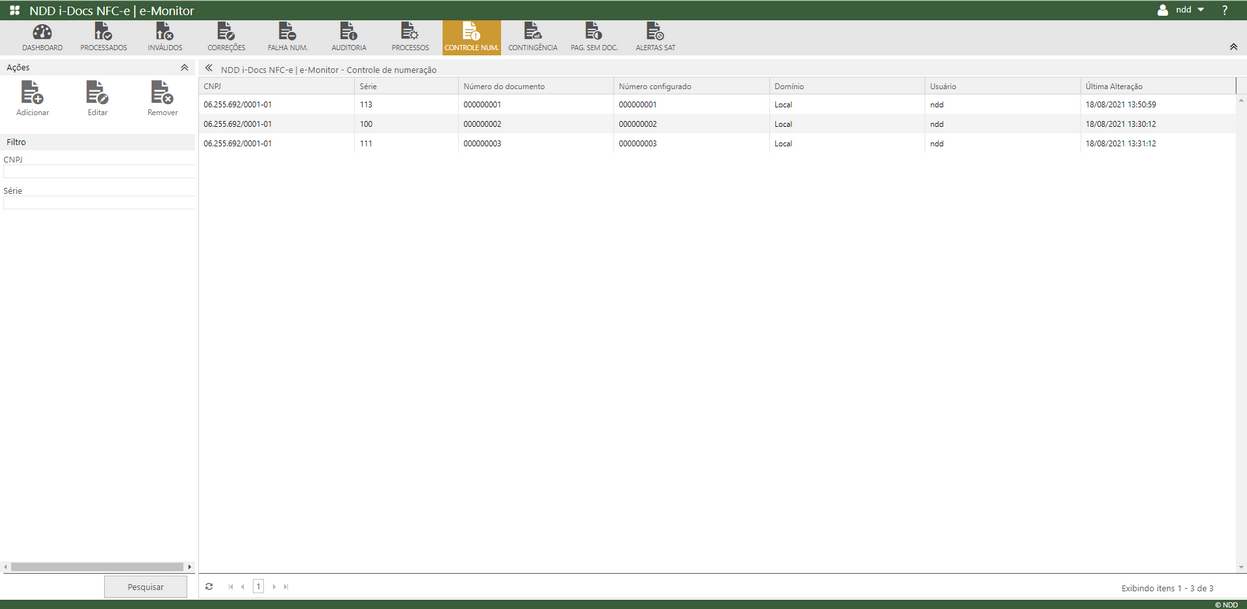Open the Alertas SAT view
Screen dimensions: 1247x609
pos(655,36)
